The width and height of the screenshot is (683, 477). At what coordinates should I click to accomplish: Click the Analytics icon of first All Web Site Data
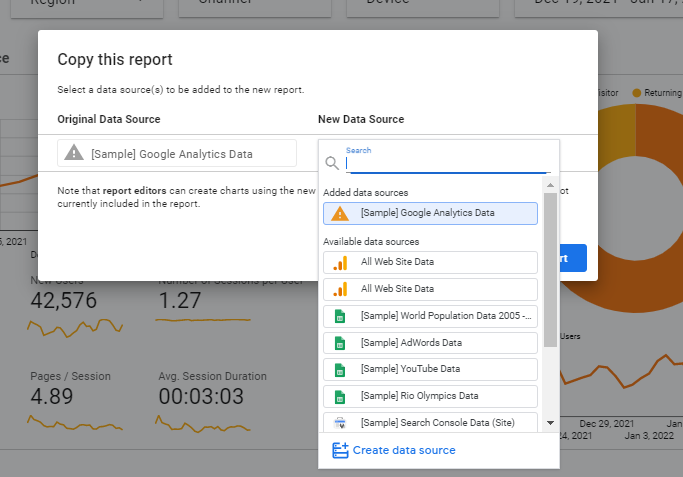340,263
